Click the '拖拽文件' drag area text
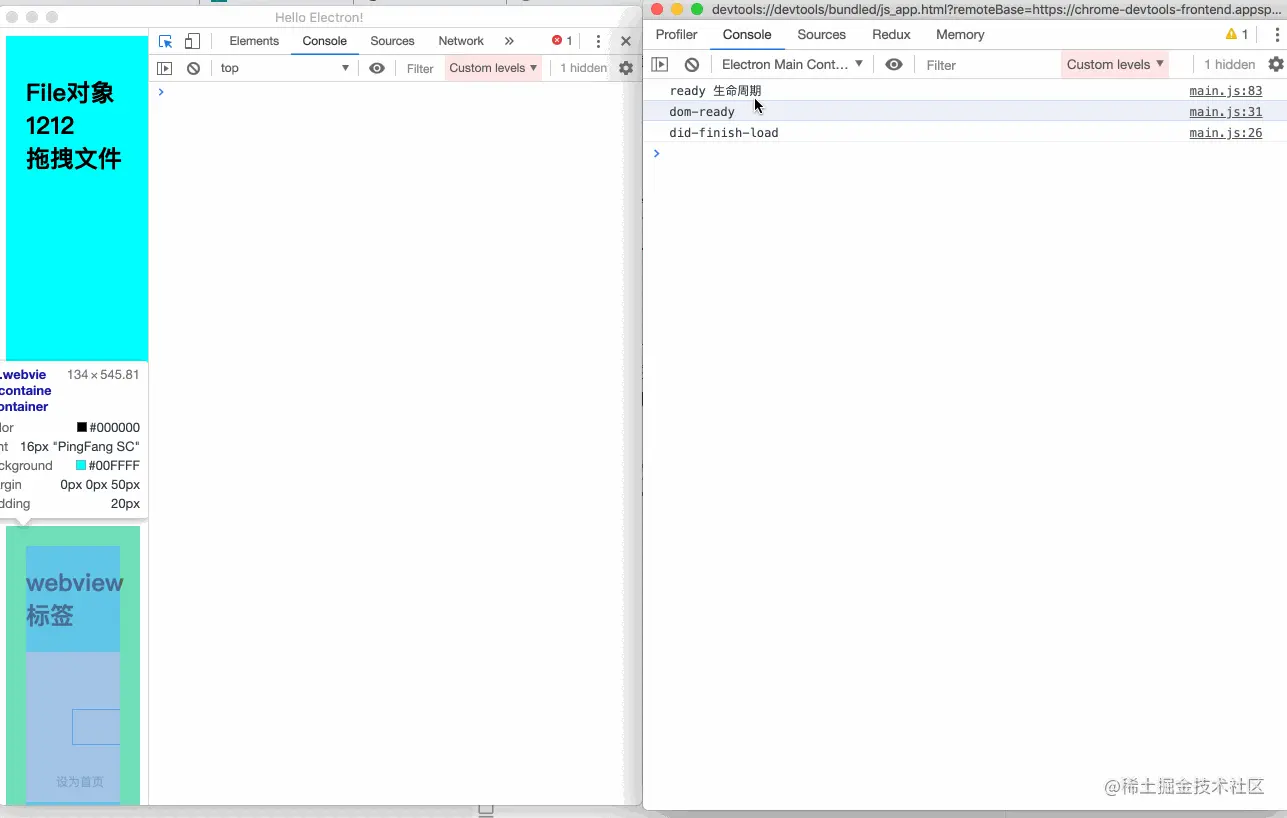This screenshot has width=1287, height=818. pyautogui.click(x=73, y=158)
